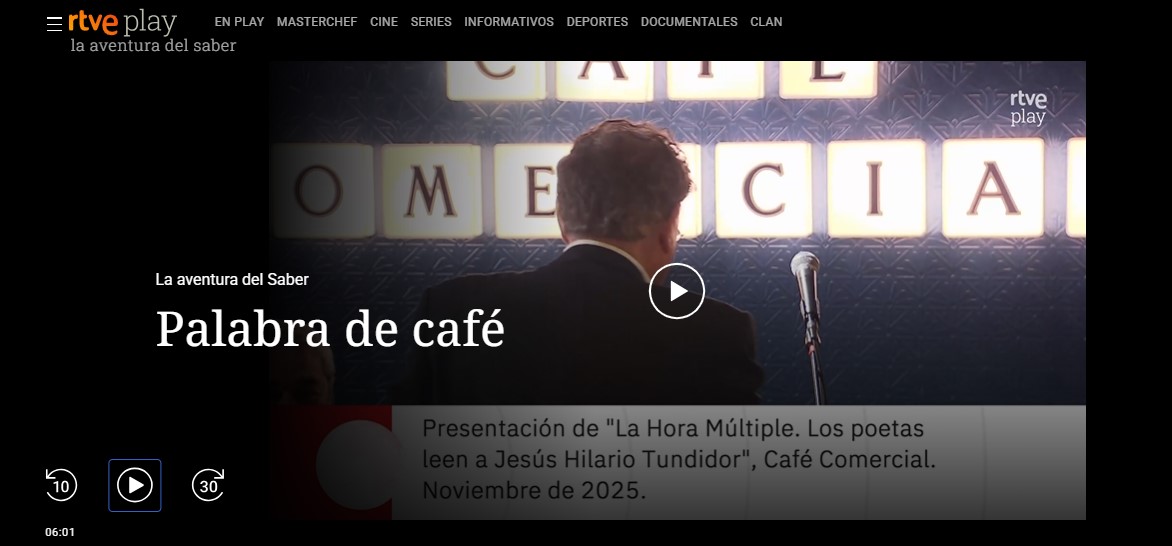
Task: Go to the rtve play logo home
Action: click(123, 22)
